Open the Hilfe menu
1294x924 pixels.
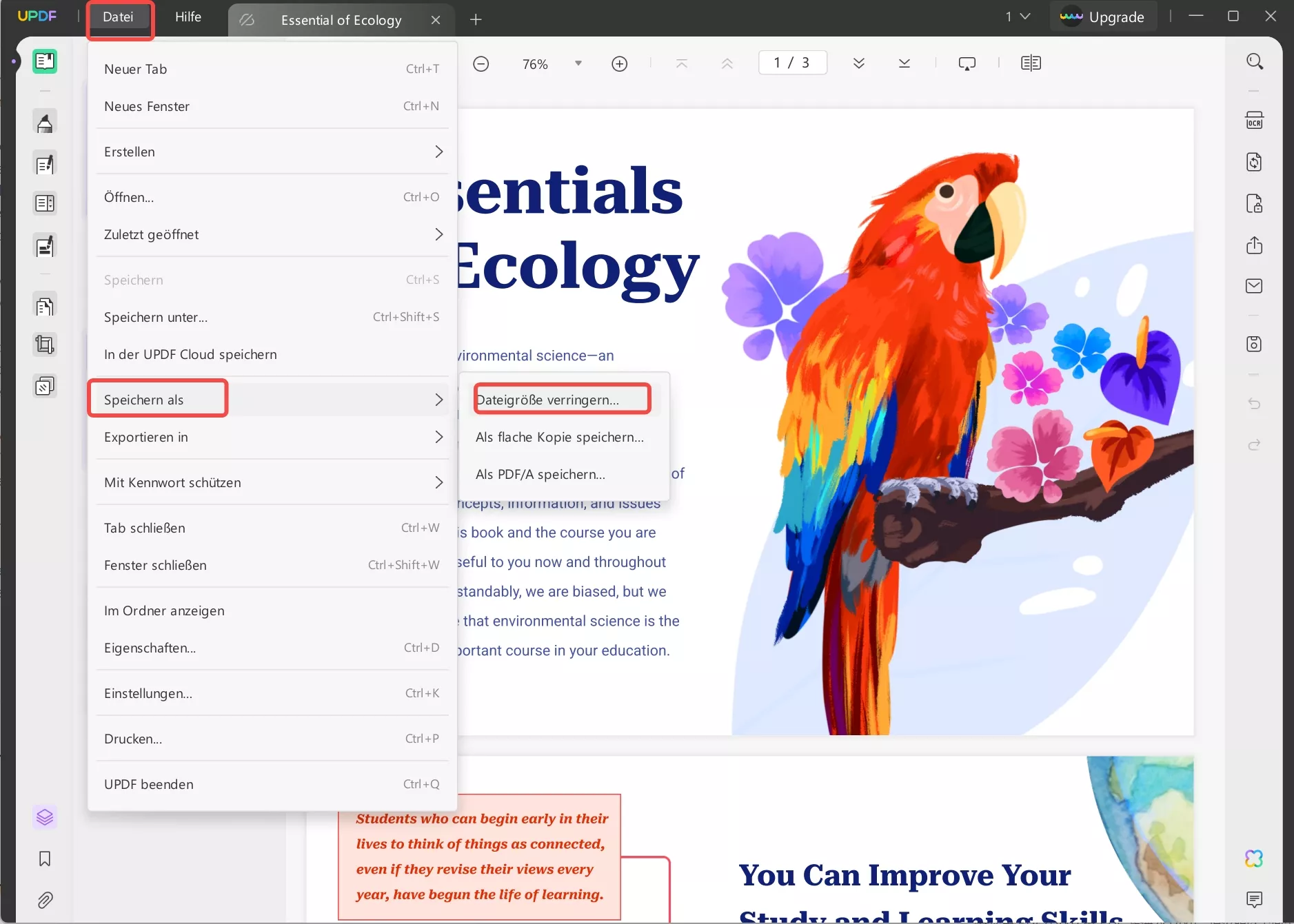click(188, 17)
